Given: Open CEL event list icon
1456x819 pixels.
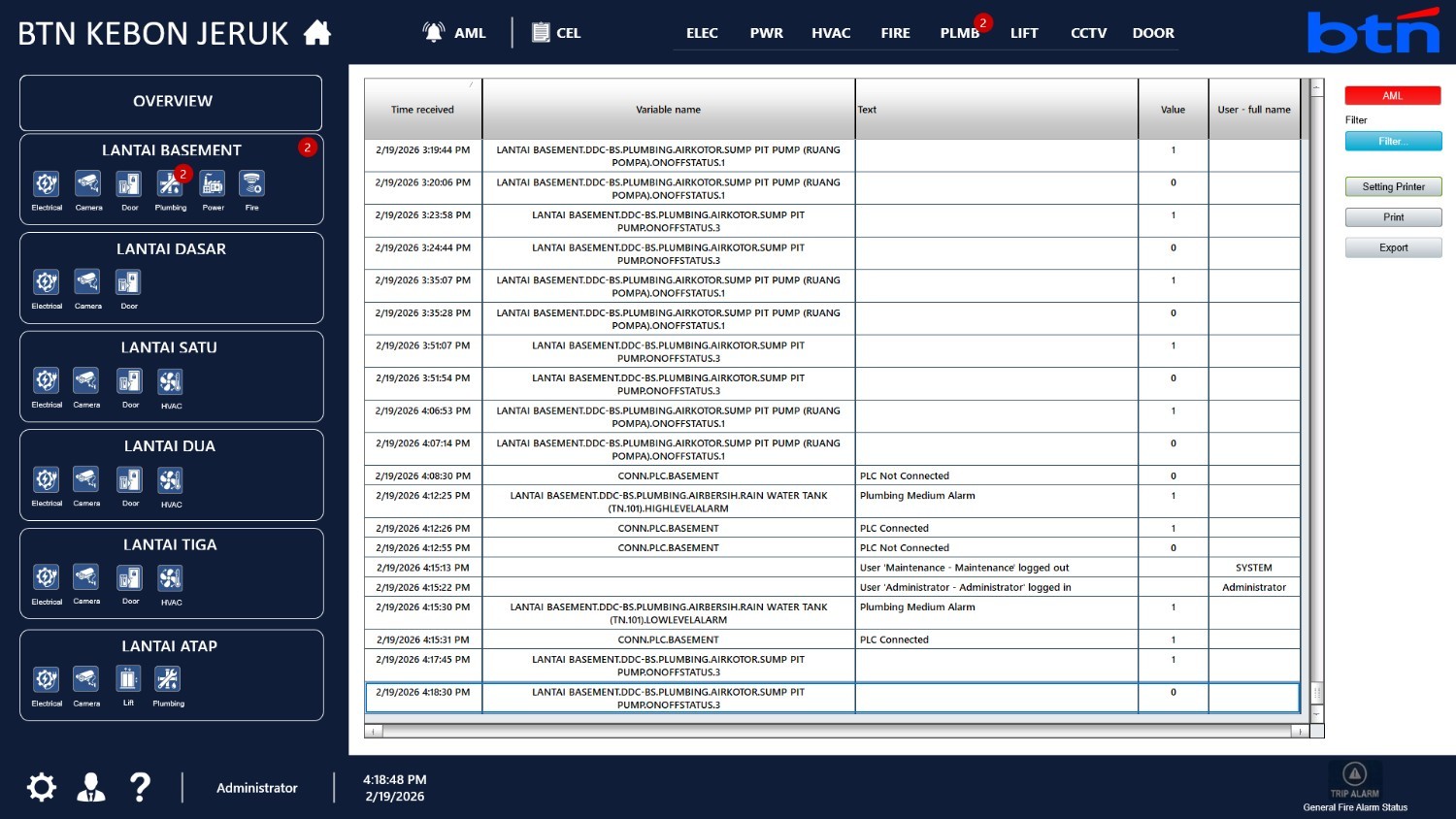Looking at the screenshot, I should (541, 32).
